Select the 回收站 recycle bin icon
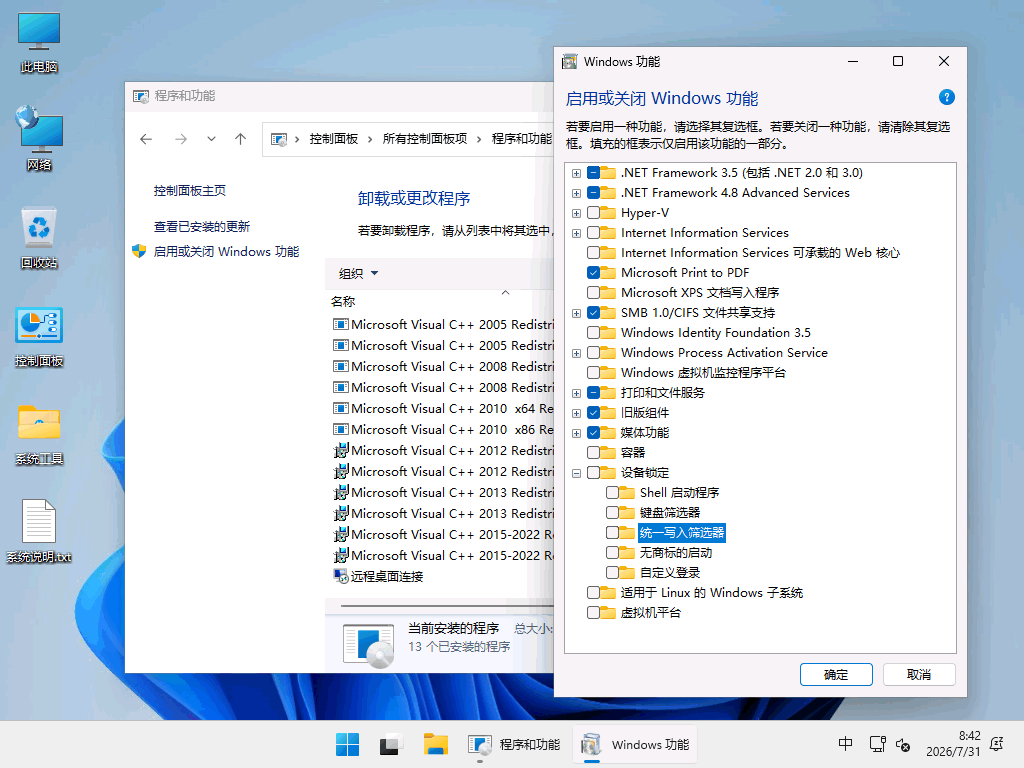1024x768 pixels. (x=39, y=238)
